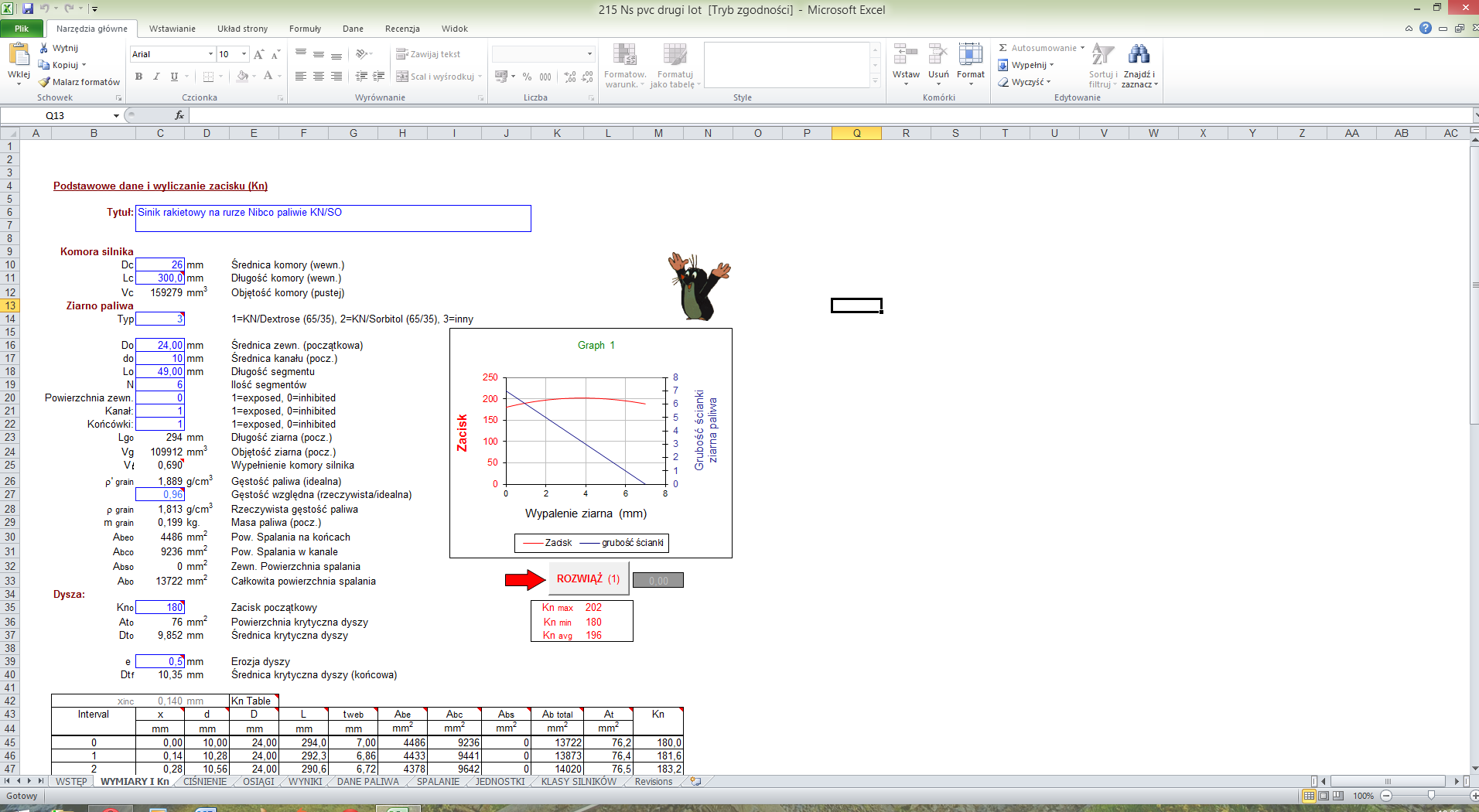This screenshot has width=1479, height=812.
Task: Click the insert function fx icon
Action: (179, 115)
